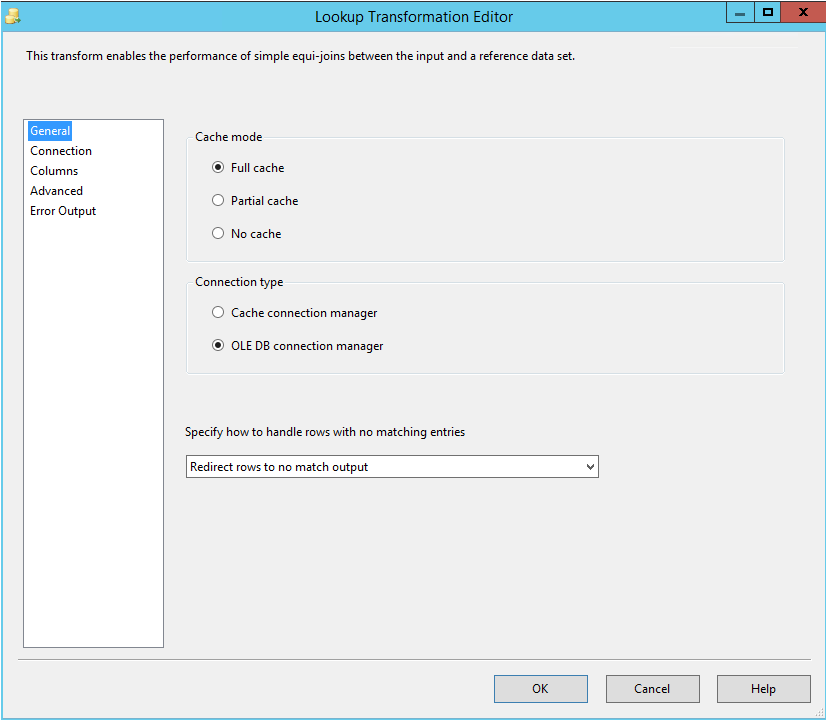This screenshot has height=721, width=827.
Task: Switch to the Connection page
Action: tap(61, 151)
